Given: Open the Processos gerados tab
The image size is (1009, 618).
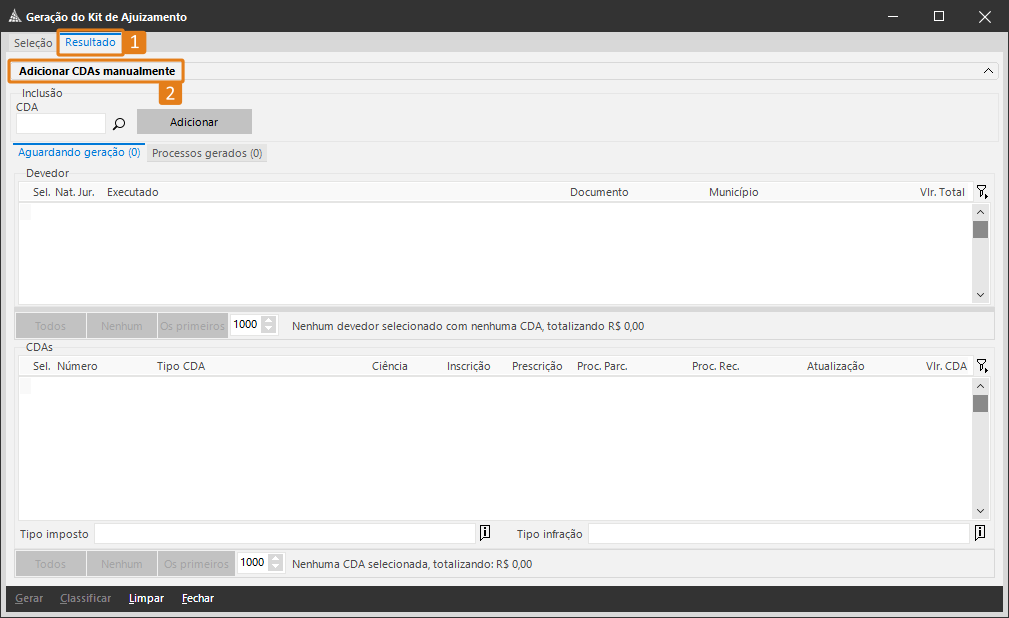Looking at the screenshot, I should tap(207, 154).
